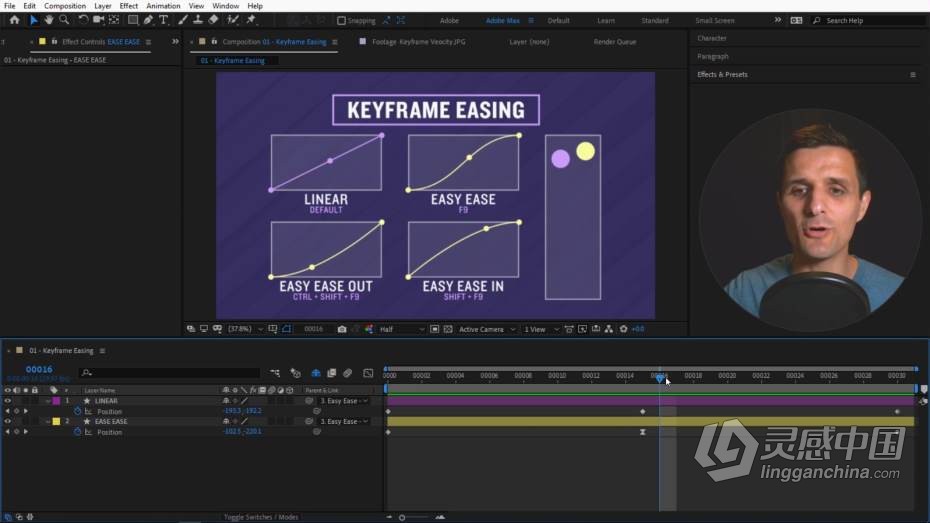The width and height of the screenshot is (930, 523).
Task: Switch to the Small Screen workspace
Action: pos(715,20)
